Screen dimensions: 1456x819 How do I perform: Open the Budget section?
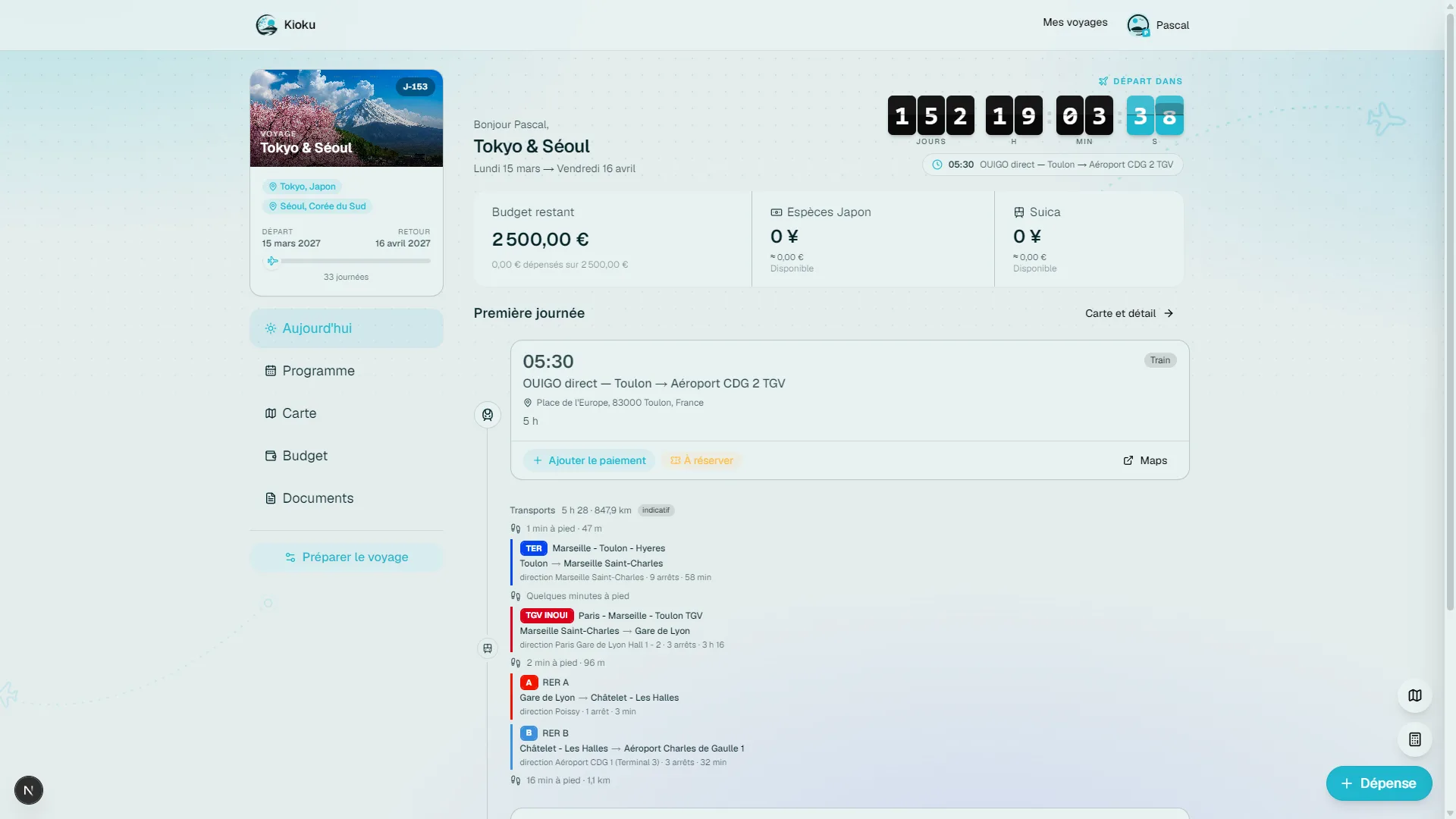pos(347,456)
